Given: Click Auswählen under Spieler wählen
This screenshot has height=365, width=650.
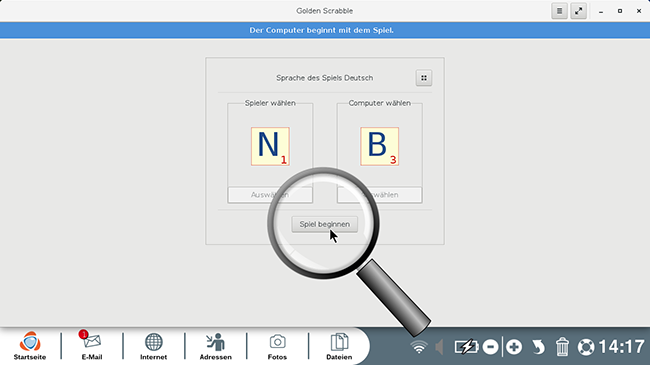Looking at the screenshot, I should (270, 195).
